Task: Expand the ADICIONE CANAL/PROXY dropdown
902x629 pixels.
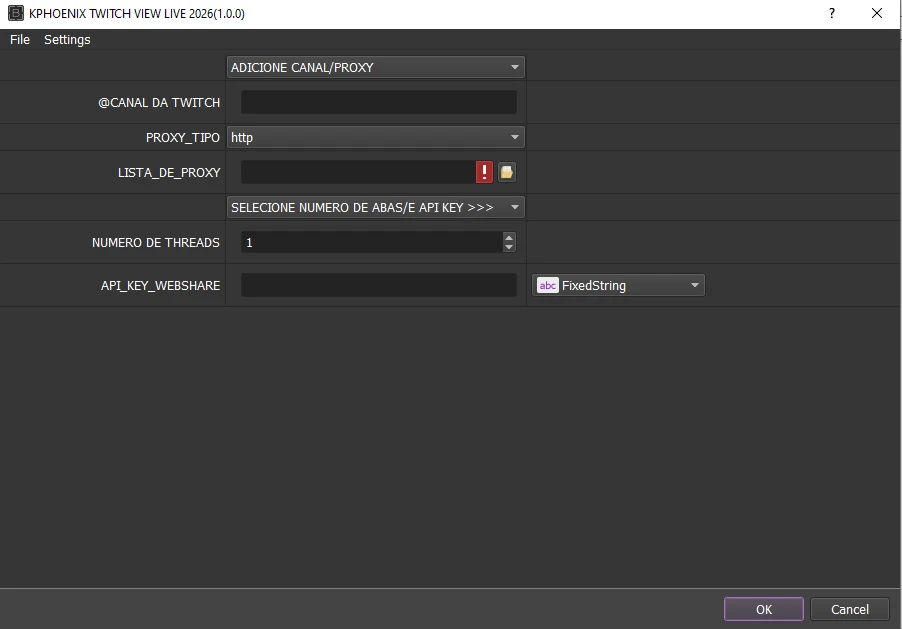Action: [376, 67]
